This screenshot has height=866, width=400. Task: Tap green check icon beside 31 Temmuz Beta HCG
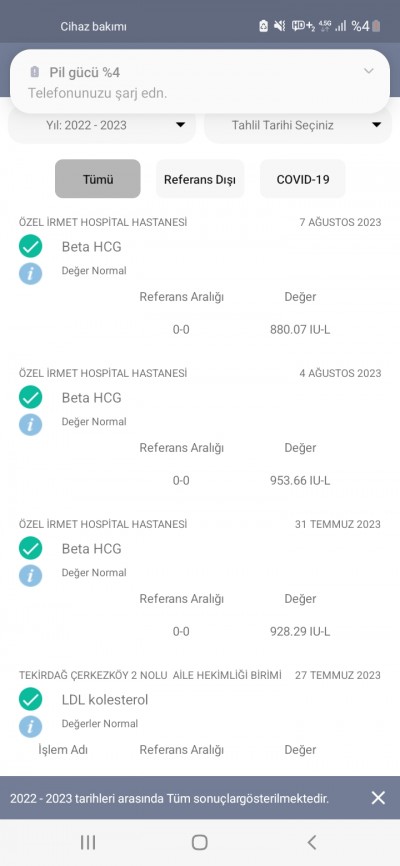click(x=30, y=548)
